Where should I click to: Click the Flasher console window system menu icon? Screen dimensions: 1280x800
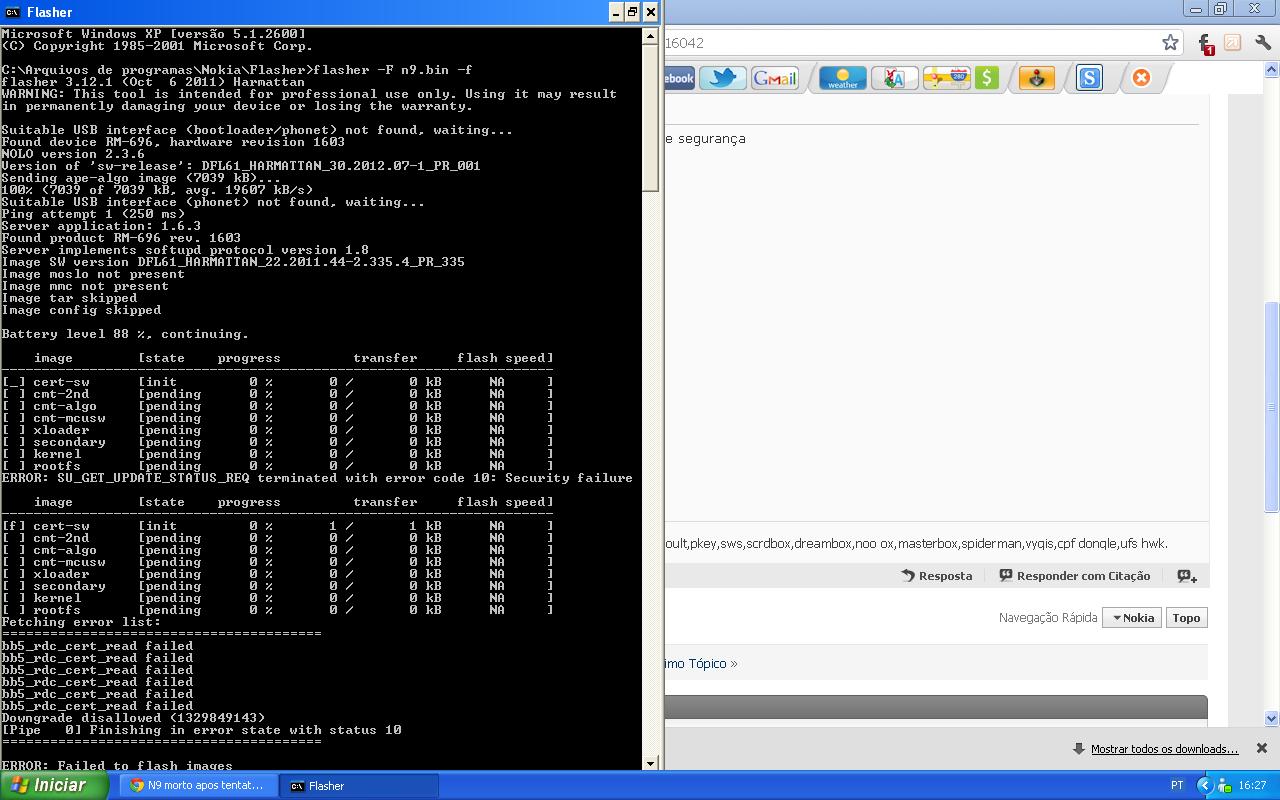pos(13,12)
